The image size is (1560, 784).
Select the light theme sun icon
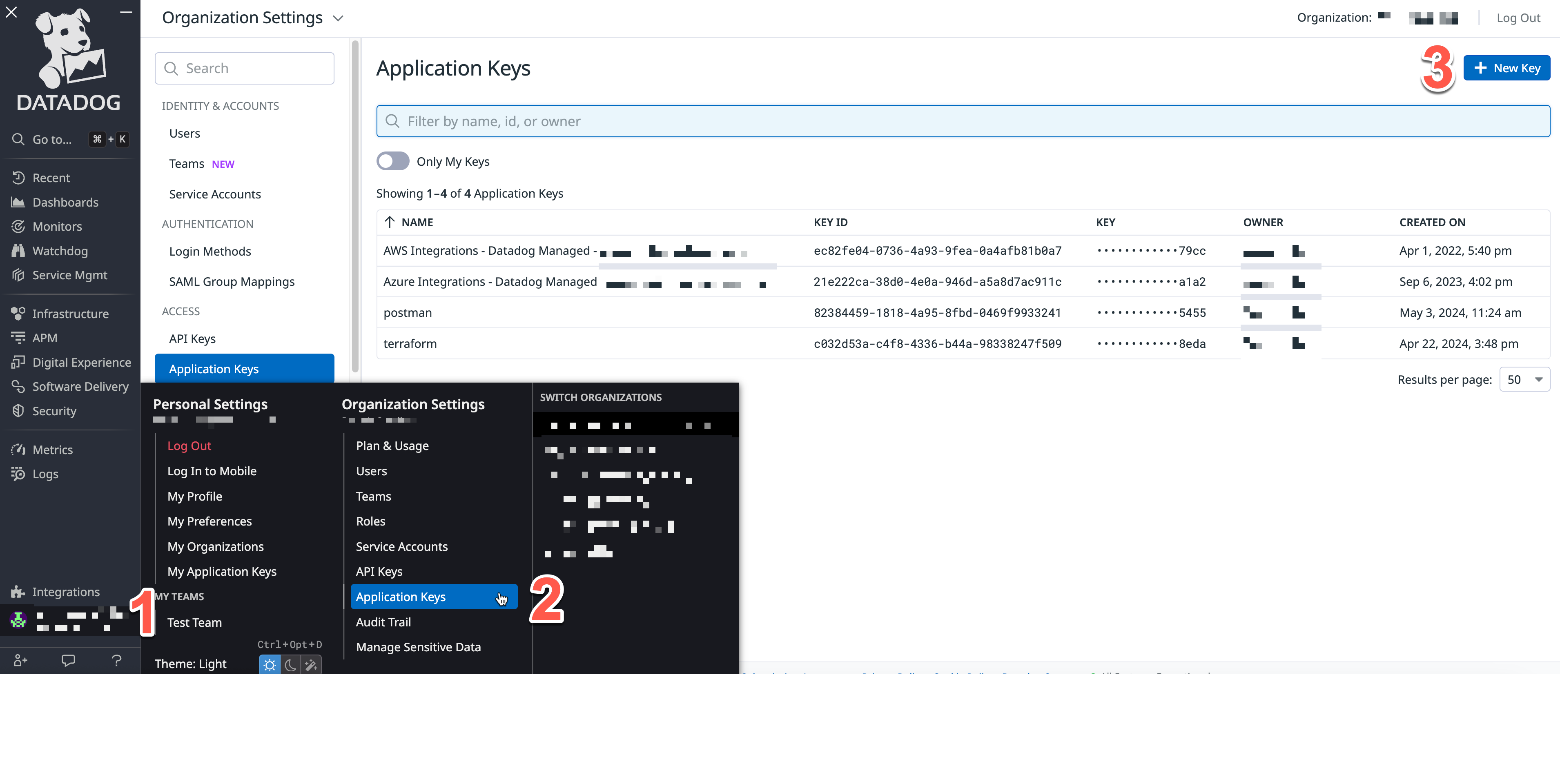coord(270,665)
